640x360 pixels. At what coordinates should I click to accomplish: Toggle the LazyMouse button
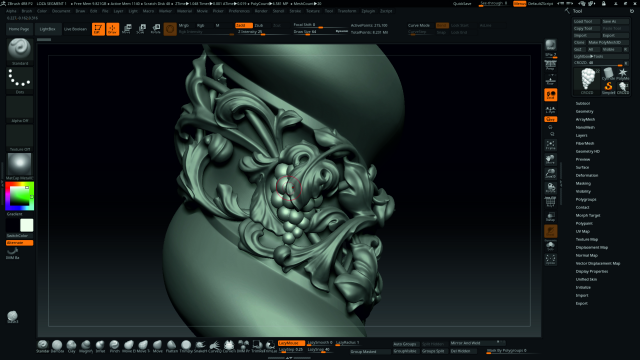pos(291,343)
